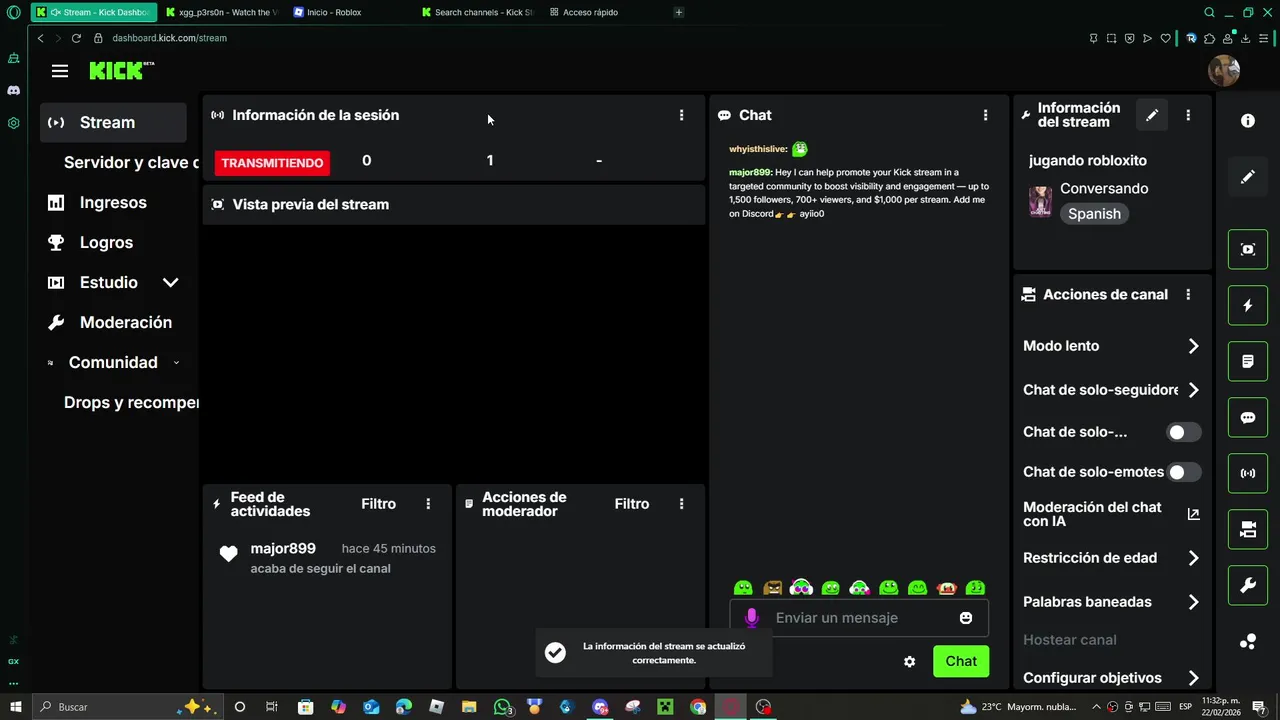The image size is (1280, 720).
Task: Click Discord icon in browser sidebar
Action: point(13,90)
